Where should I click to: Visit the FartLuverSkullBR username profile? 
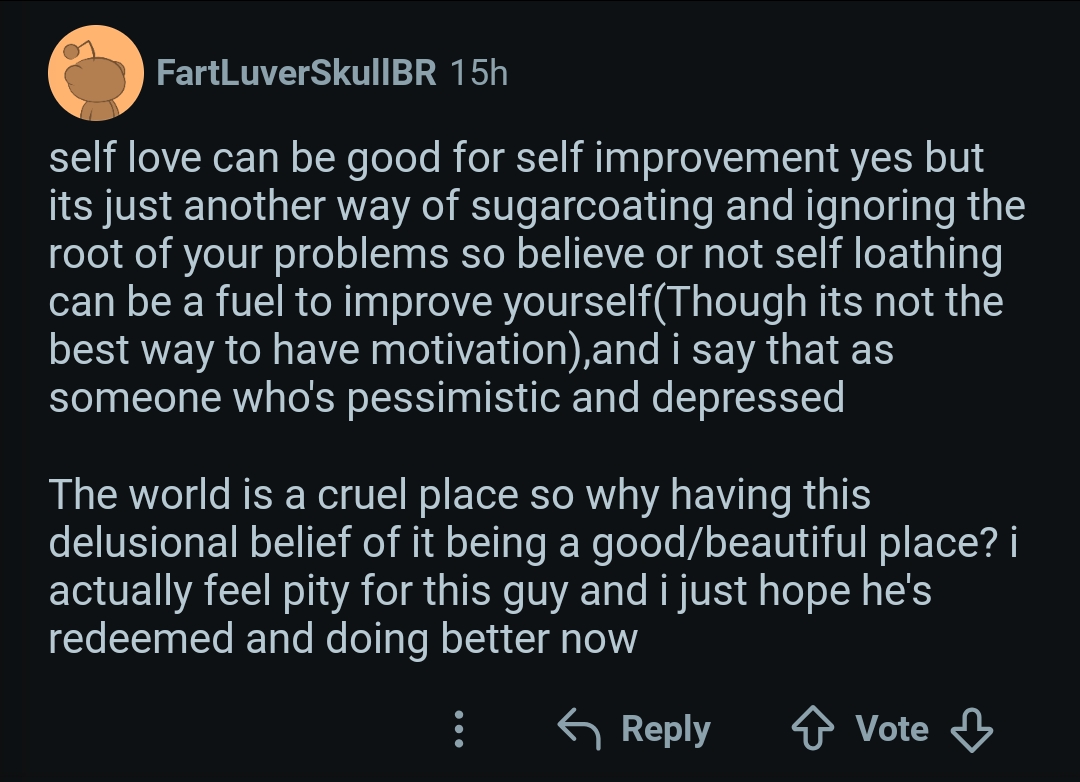pyautogui.click(x=297, y=73)
